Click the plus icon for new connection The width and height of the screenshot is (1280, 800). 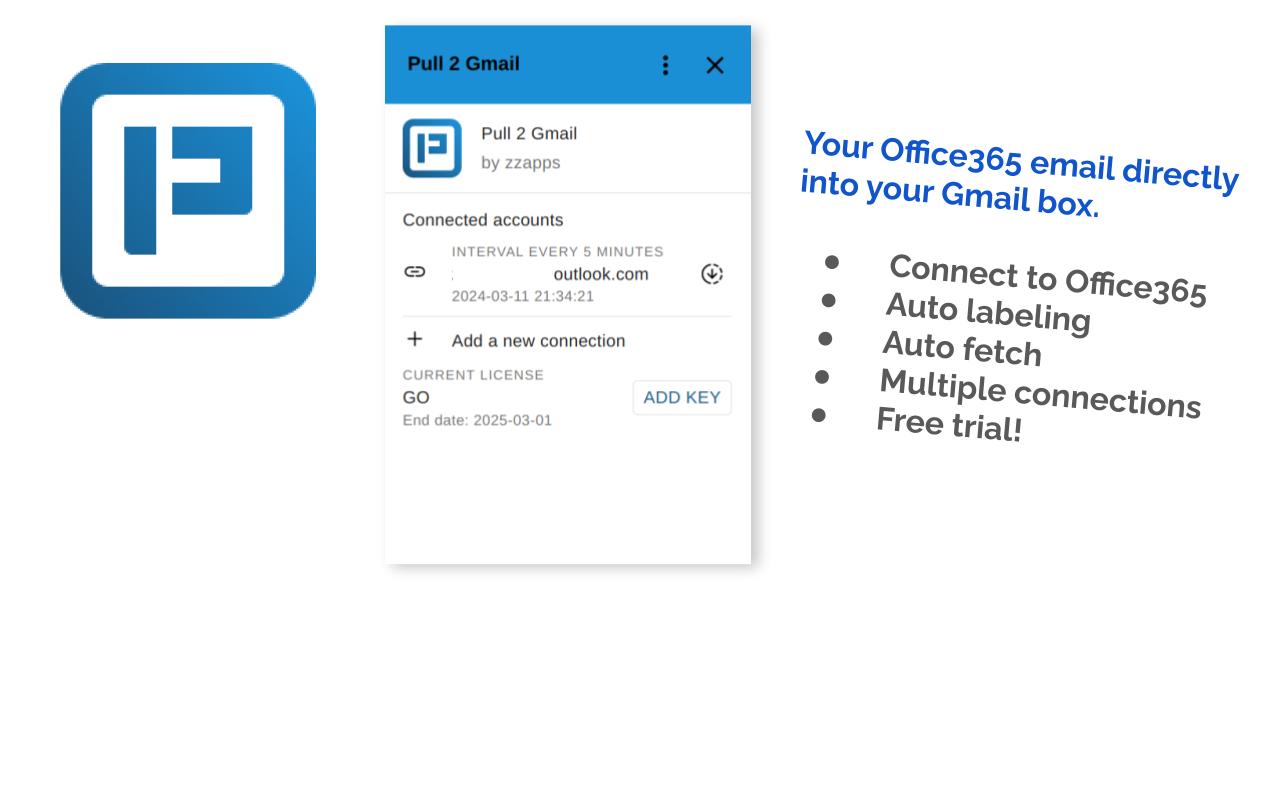pos(415,340)
